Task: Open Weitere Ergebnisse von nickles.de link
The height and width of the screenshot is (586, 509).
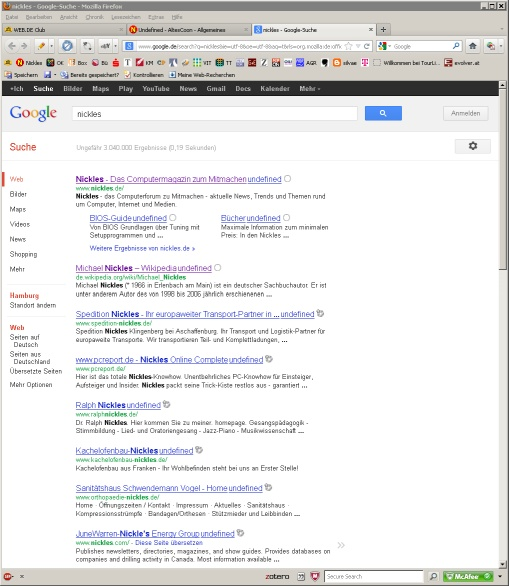Action: (142, 248)
